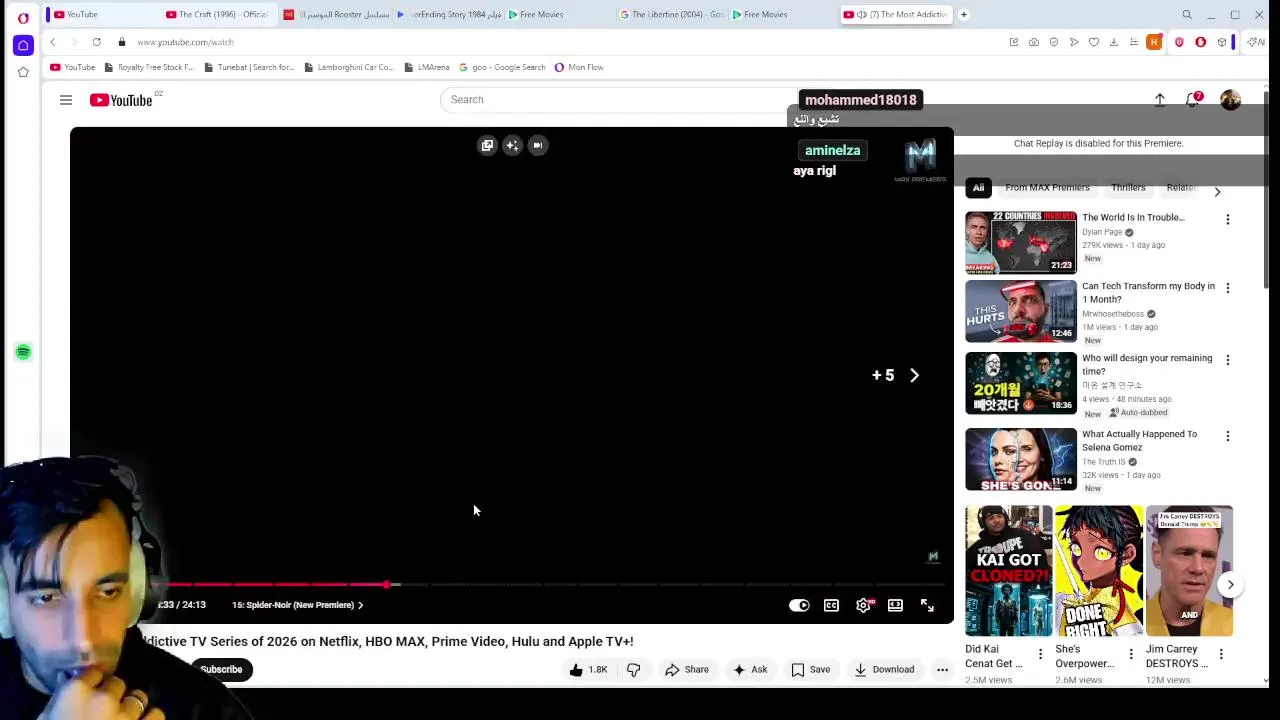Screen dimensions: 1280x720
Task: Switch to NeverEnding Story 1984 tab
Action: pos(448,14)
